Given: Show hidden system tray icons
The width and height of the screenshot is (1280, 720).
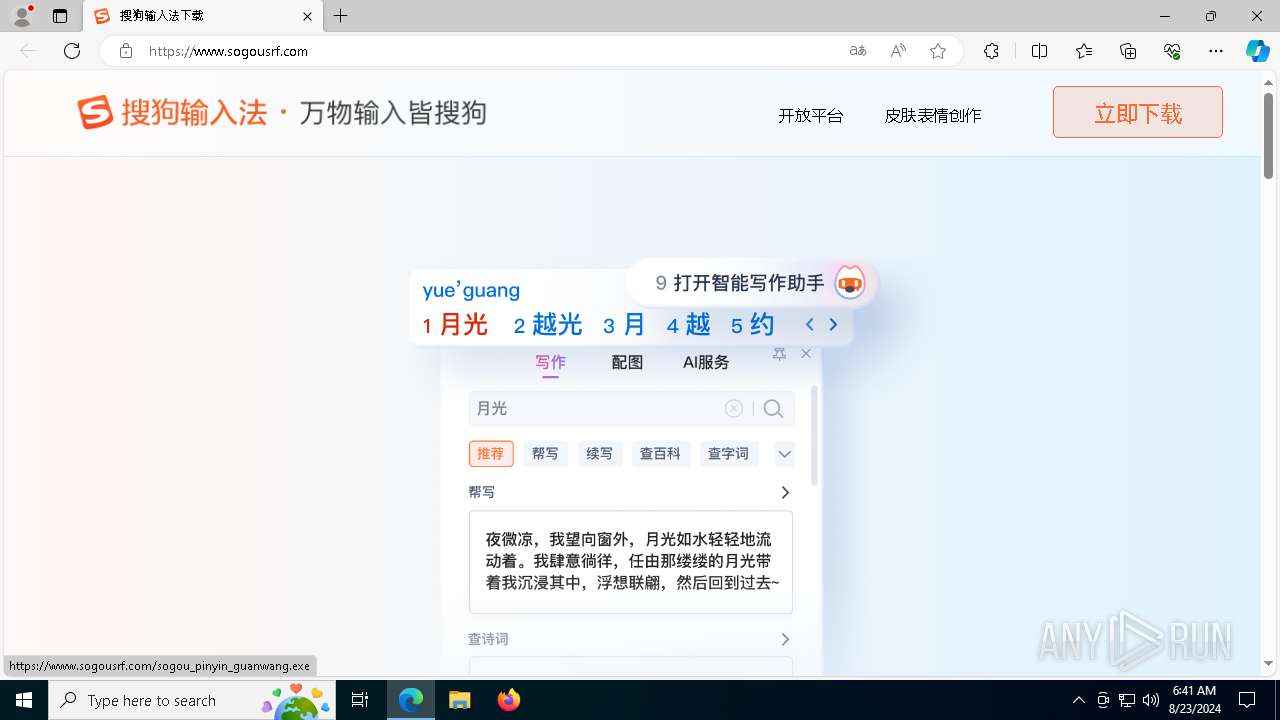Looking at the screenshot, I should 1078,700.
